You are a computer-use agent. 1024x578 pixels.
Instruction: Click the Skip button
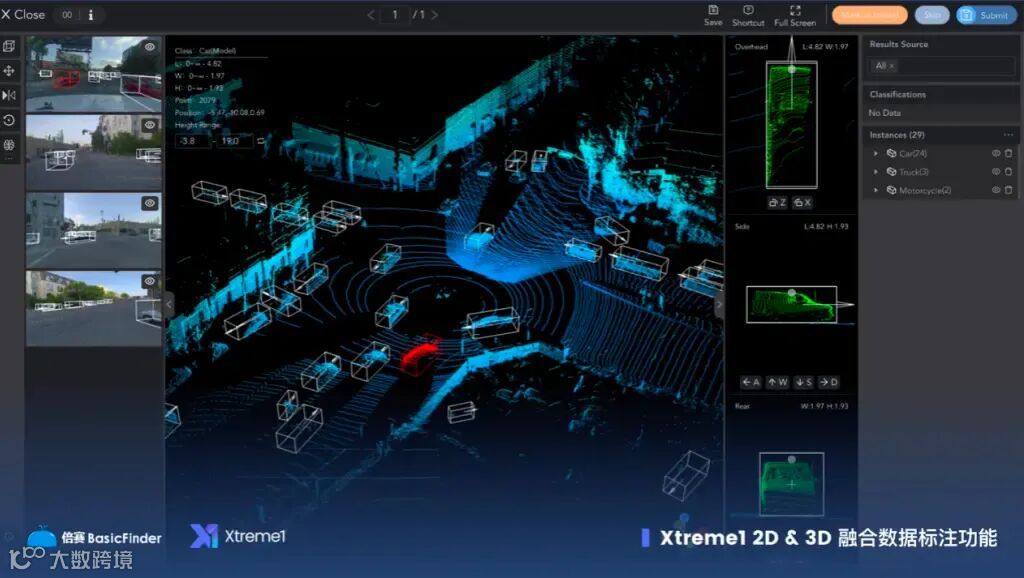(x=932, y=15)
